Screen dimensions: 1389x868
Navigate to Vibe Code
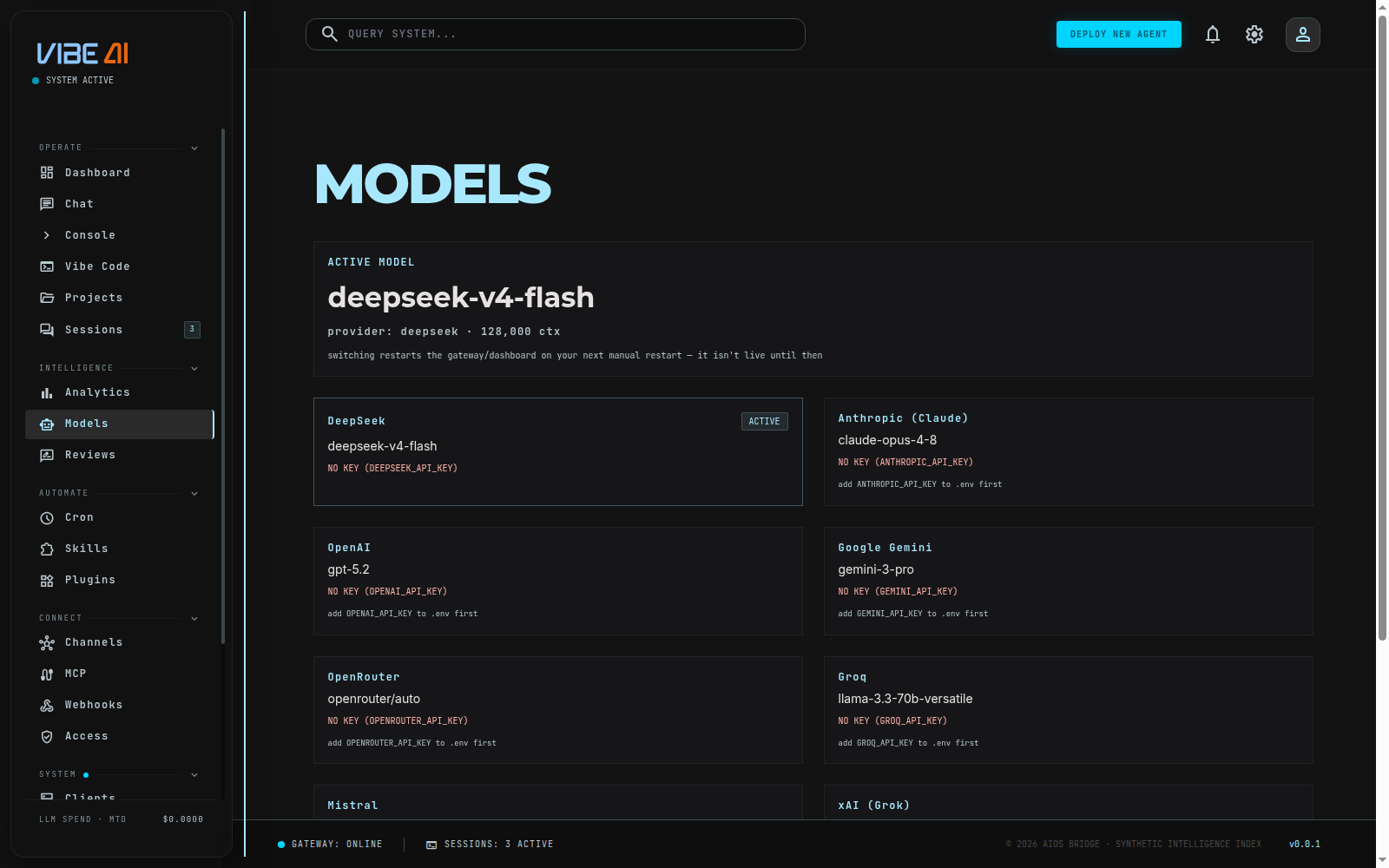pyautogui.click(x=120, y=266)
